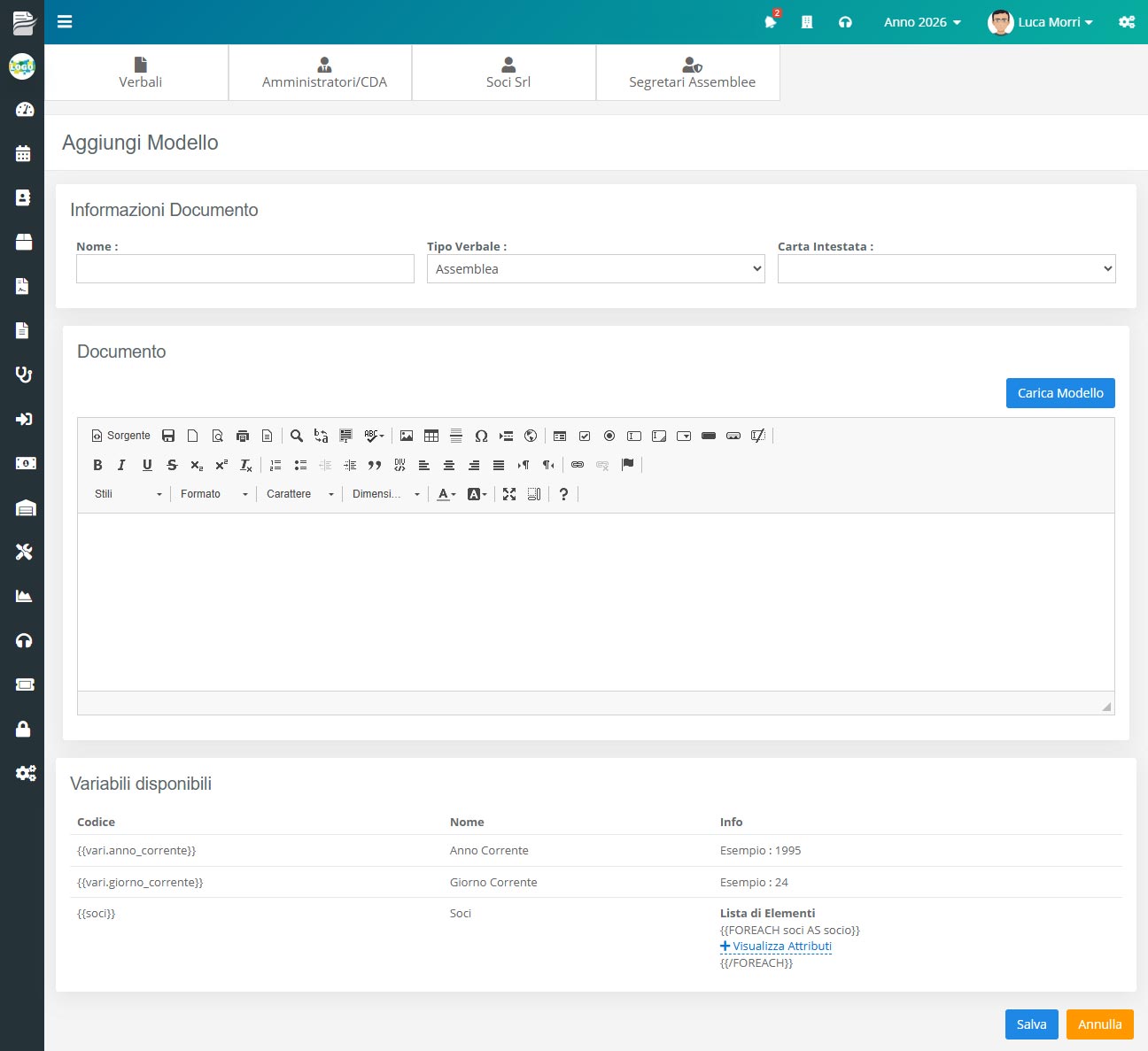Open the Carta Intestata dropdown
The width and height of the screenshot is (1148, 1051).
pos(946,269)
